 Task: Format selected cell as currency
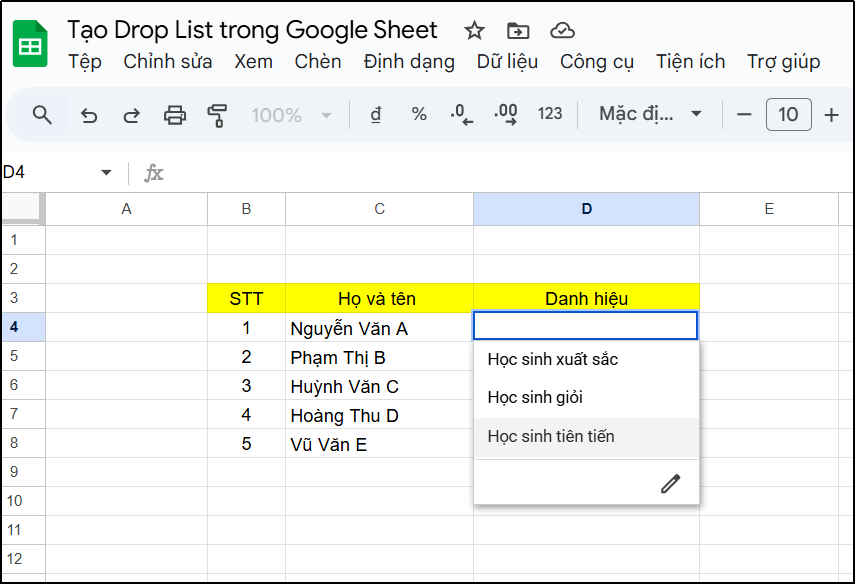(374, 114)
